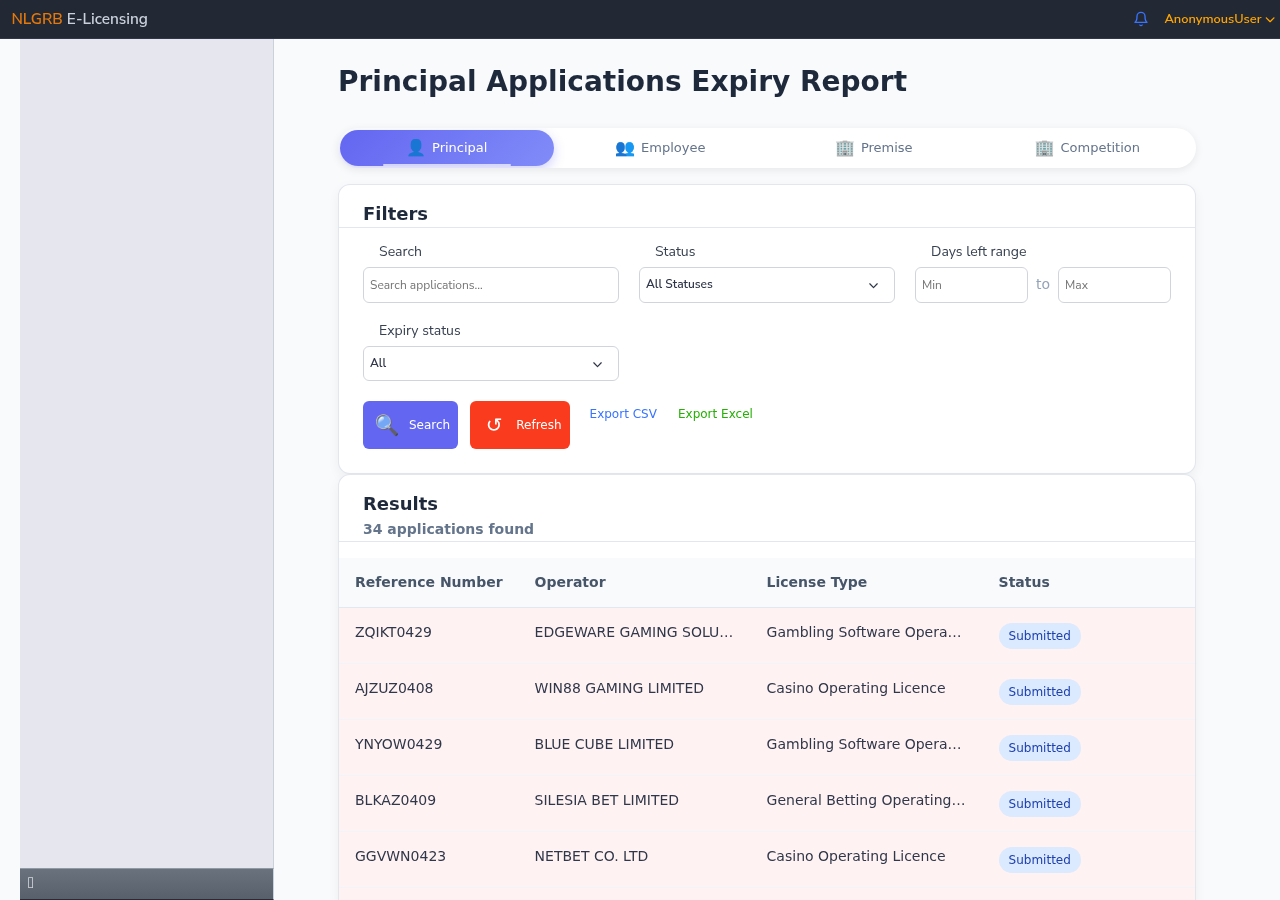Click the Competition tab building icon
Screen dimensions: 1280x900
pos(1044,148)
